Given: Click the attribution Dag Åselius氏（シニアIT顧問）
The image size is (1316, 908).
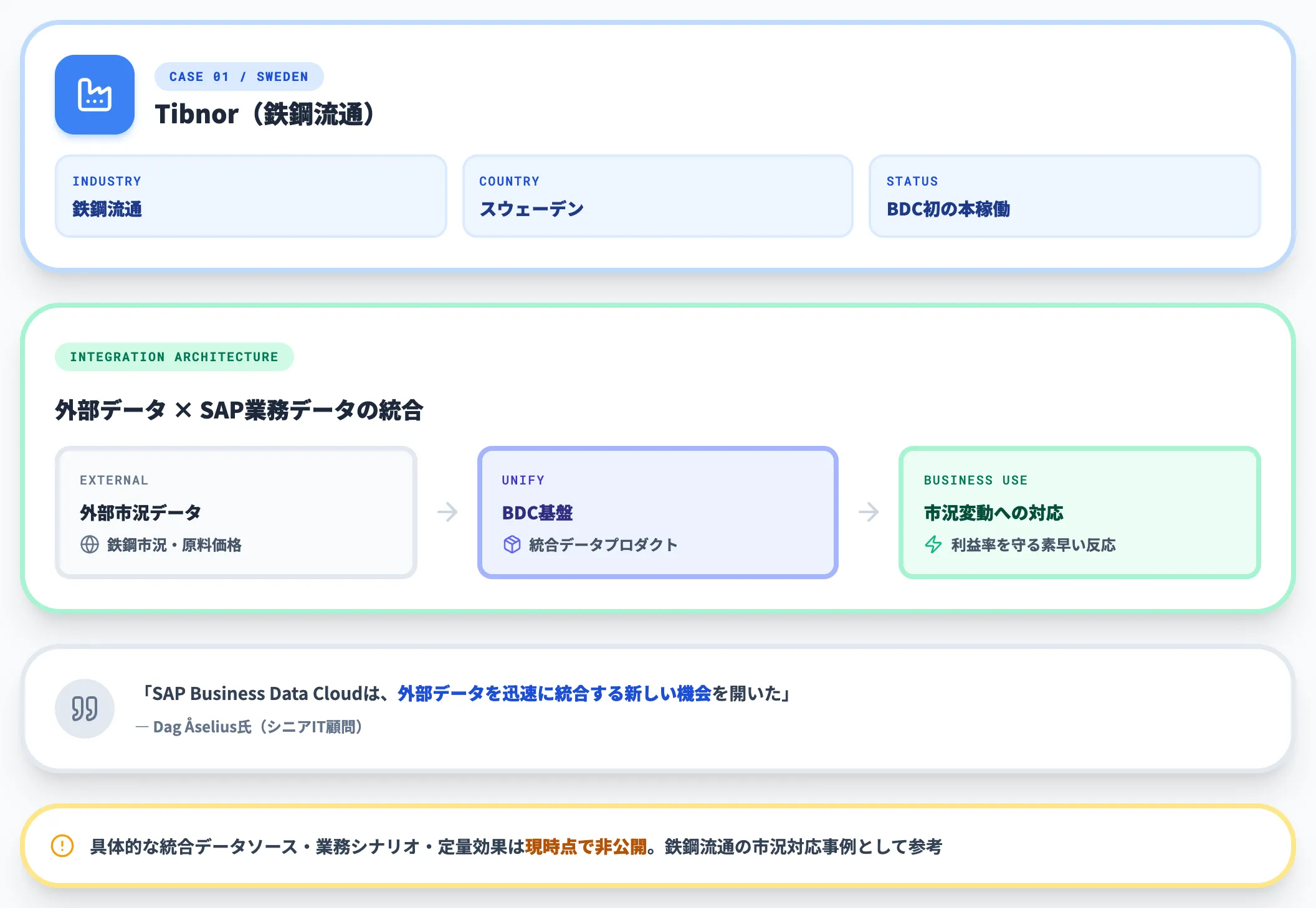Looking at the screenshot, I should click(257, 727).
